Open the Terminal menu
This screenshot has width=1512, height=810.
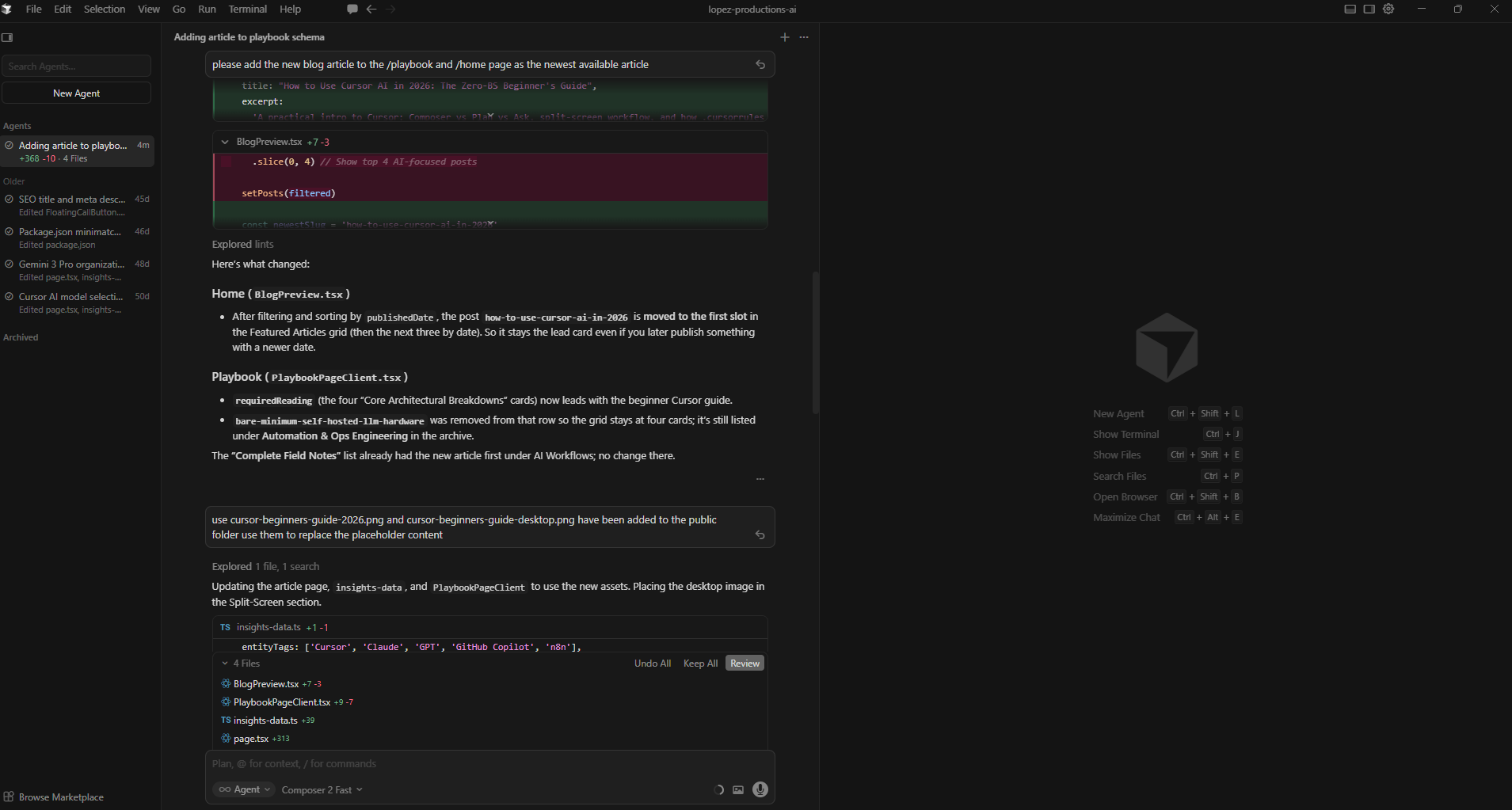coord(248,10)
